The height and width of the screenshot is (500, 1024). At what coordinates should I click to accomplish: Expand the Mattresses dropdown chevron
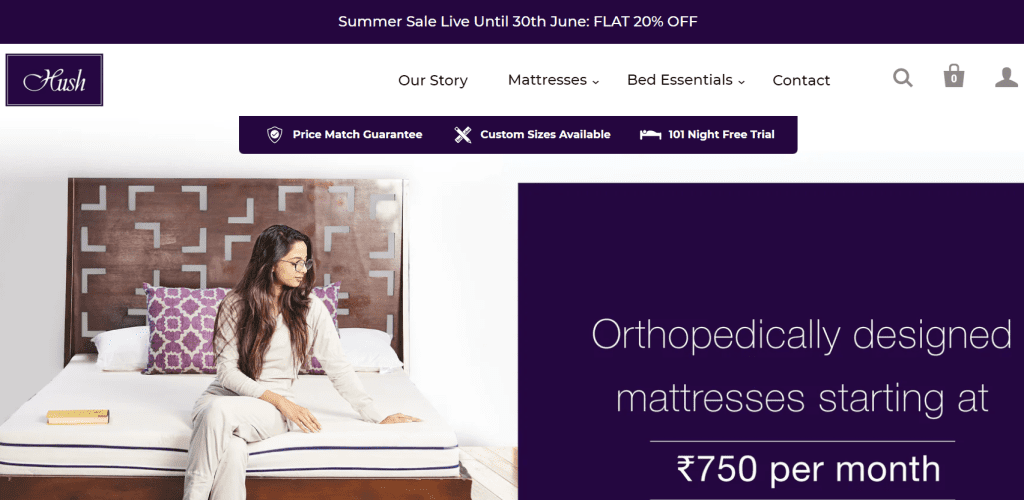pos(596,82)
